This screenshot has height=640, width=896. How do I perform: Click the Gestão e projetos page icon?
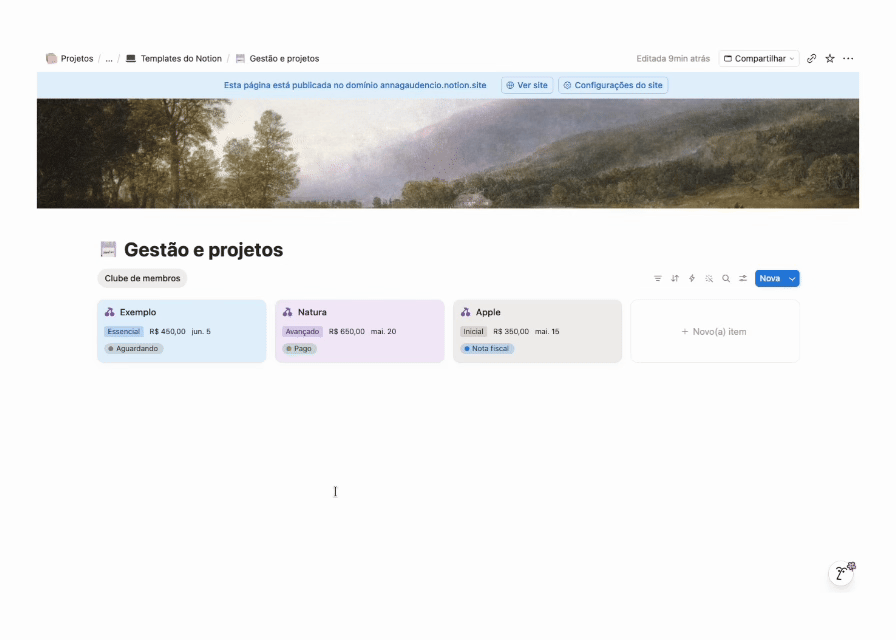coord(108,249)
